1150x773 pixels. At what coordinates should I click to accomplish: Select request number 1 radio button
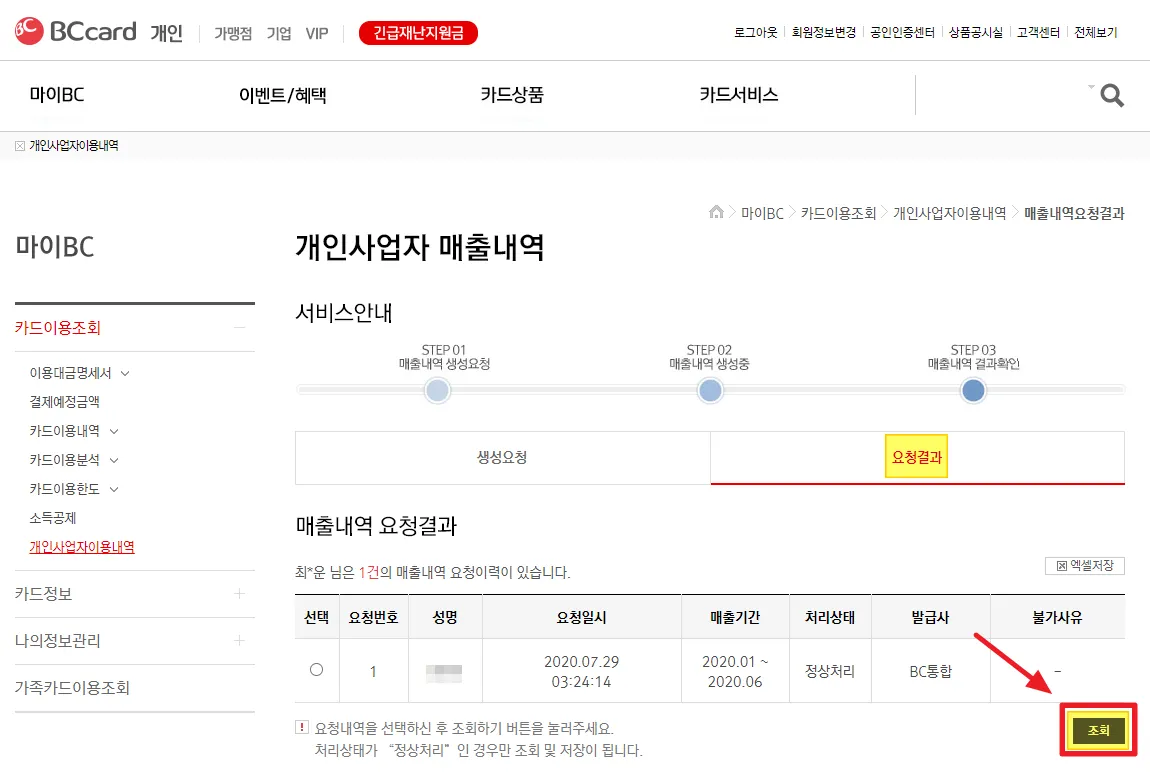(316, 670)
